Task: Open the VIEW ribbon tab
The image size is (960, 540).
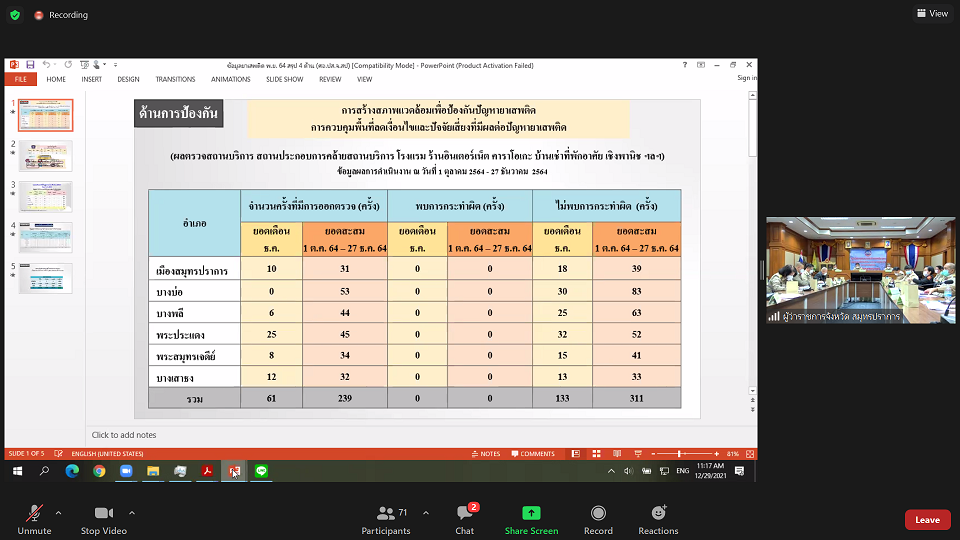Action: (x=364, y=80)
